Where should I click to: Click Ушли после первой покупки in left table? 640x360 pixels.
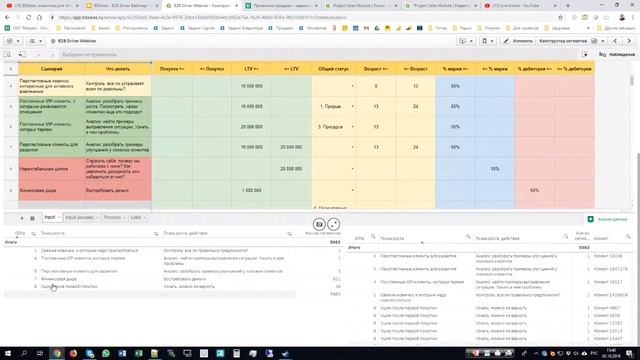tap(69, 287)
